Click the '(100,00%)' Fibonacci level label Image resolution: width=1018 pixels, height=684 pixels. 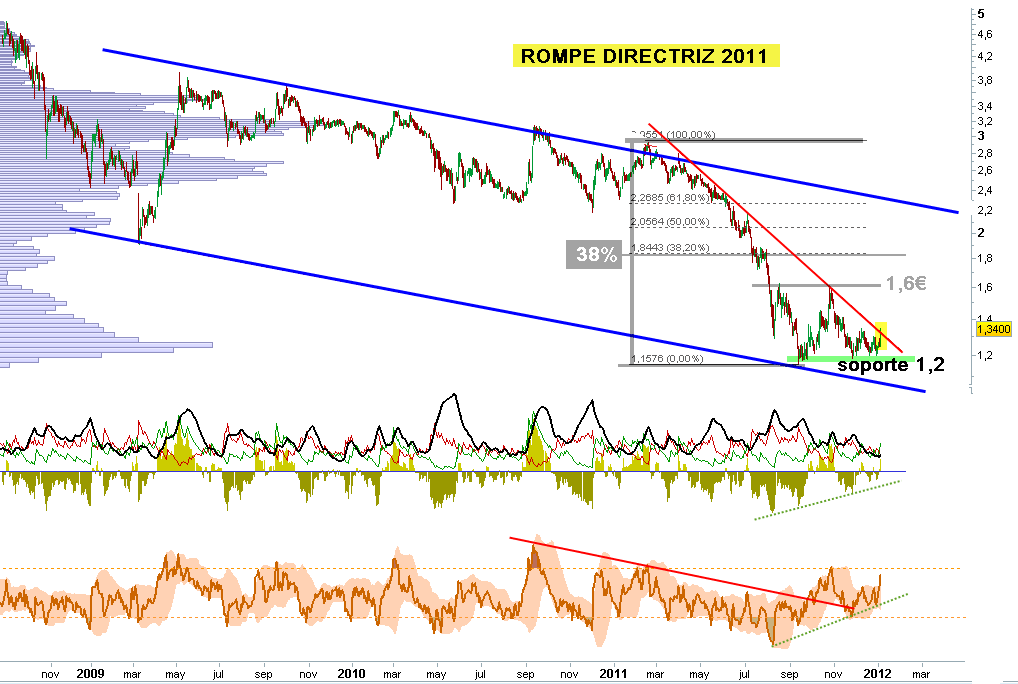click(x=690, y=134)
